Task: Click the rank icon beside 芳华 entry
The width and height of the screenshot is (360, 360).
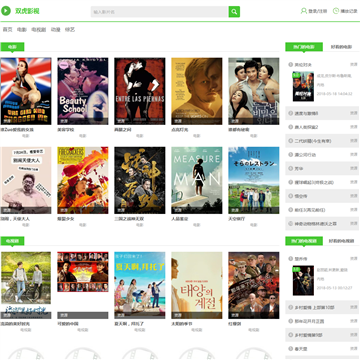Action: click(x=291, y=168)
